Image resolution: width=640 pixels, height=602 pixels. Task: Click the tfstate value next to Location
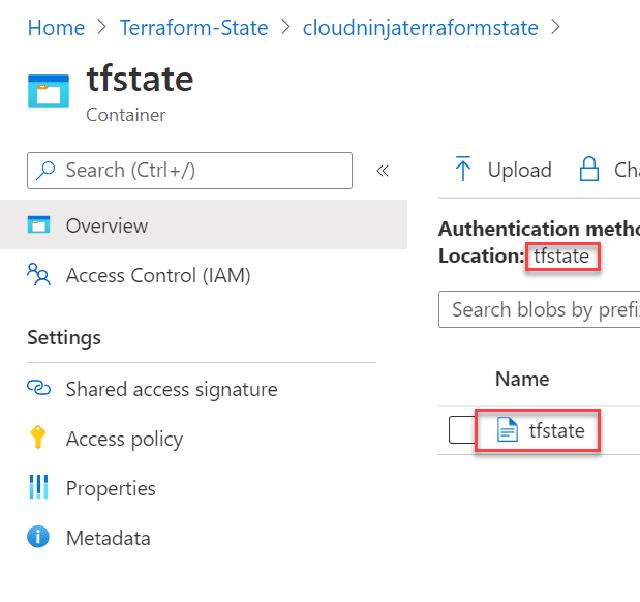click(561, 256)
